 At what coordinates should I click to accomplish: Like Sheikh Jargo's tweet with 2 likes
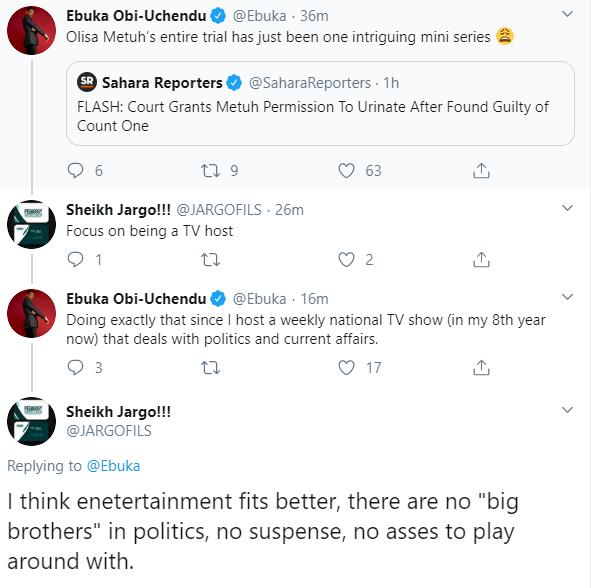coord(346,259)
